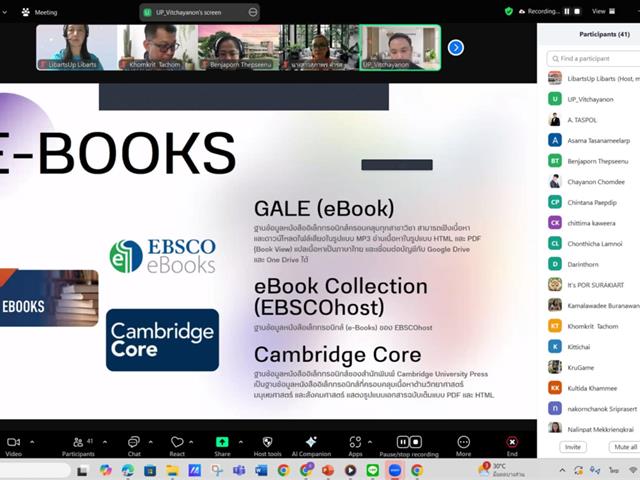This screenshot has width=640, height=480.
Task: Open LINE app in taskbar
Action: pos(372,470)
